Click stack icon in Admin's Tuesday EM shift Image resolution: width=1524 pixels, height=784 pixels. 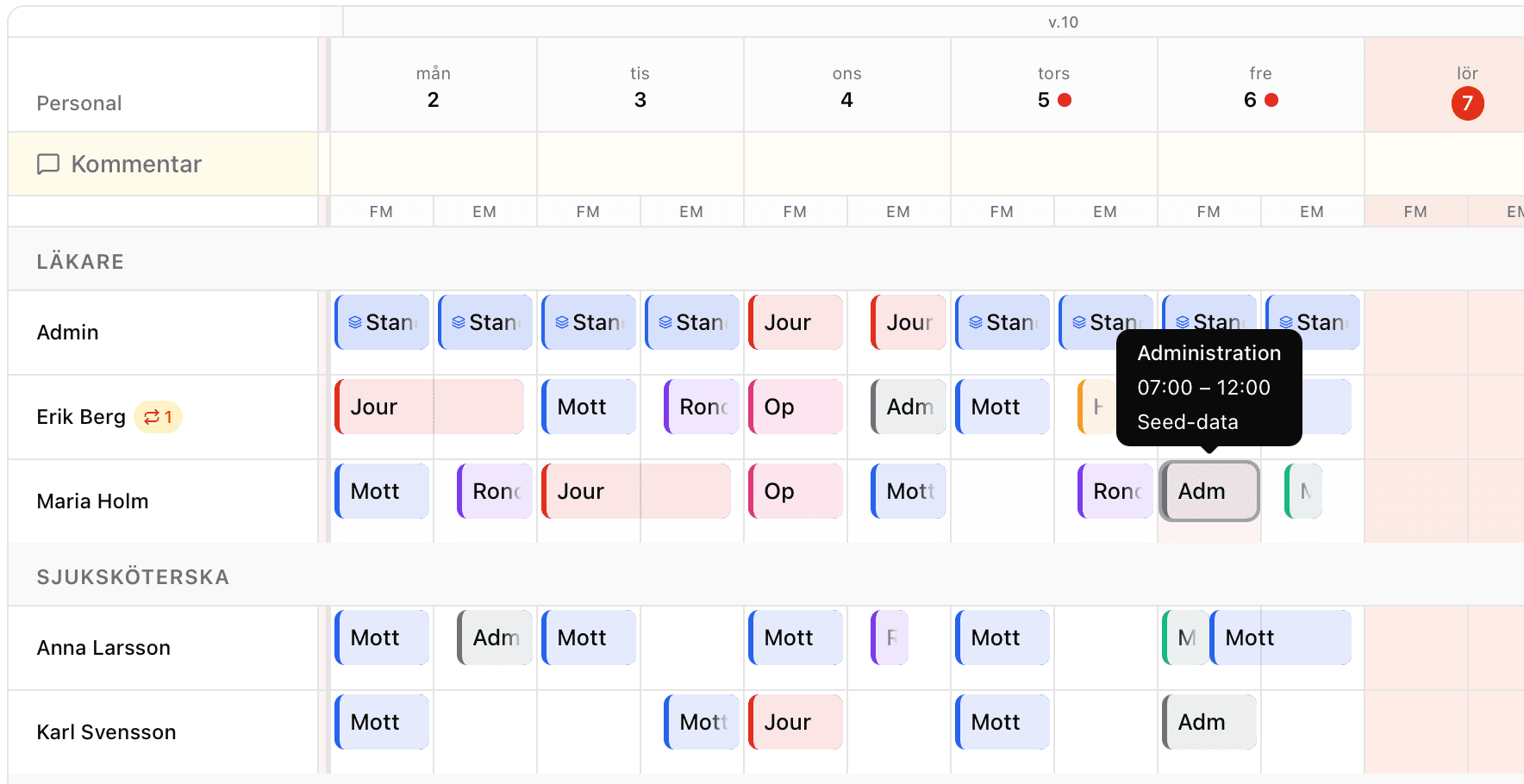(x=665, y=322)
